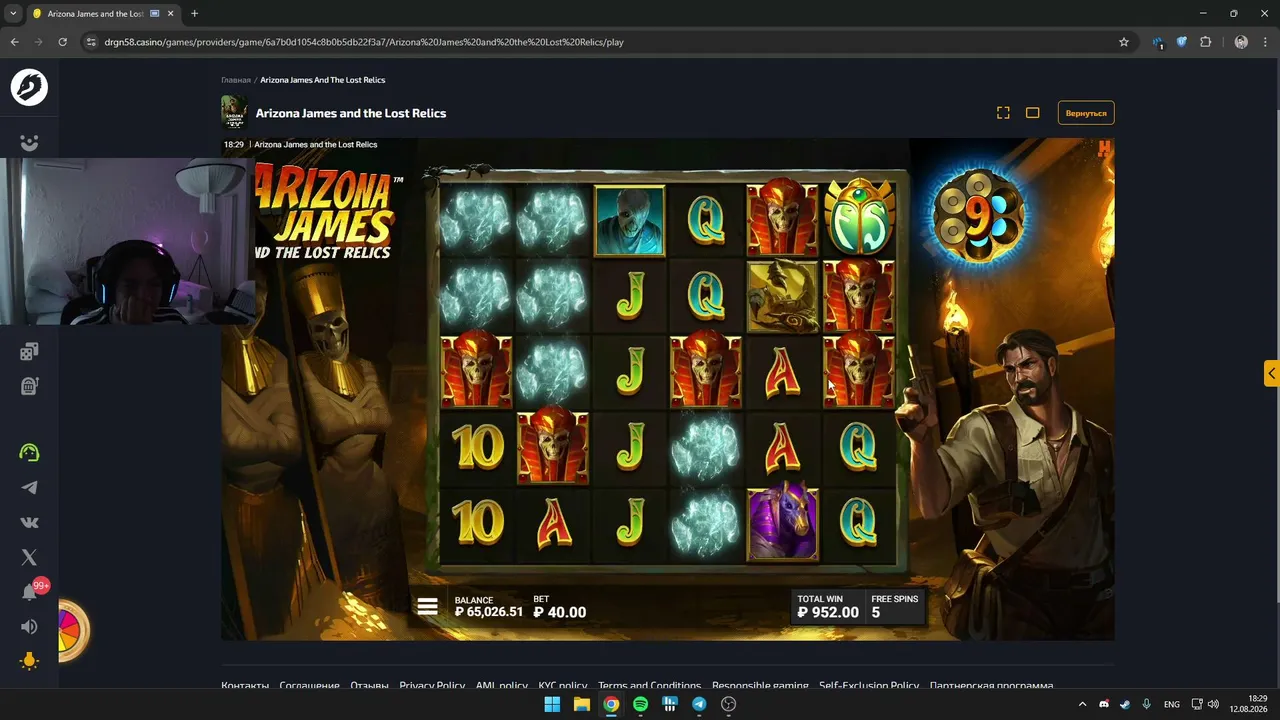Click the bet amount ₽ 40.00

(560, 612)
